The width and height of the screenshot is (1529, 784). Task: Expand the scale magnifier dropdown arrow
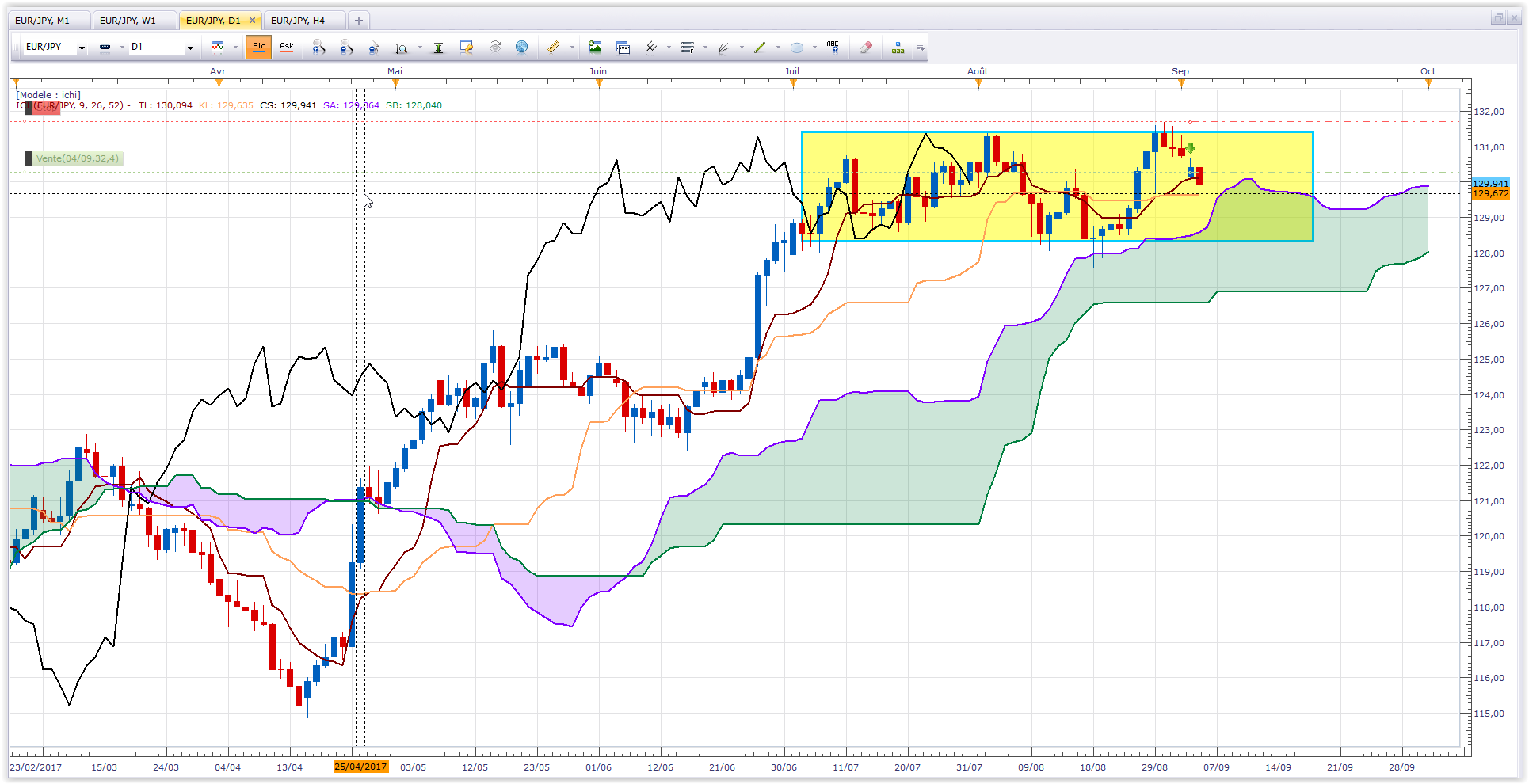coord(420,48)
